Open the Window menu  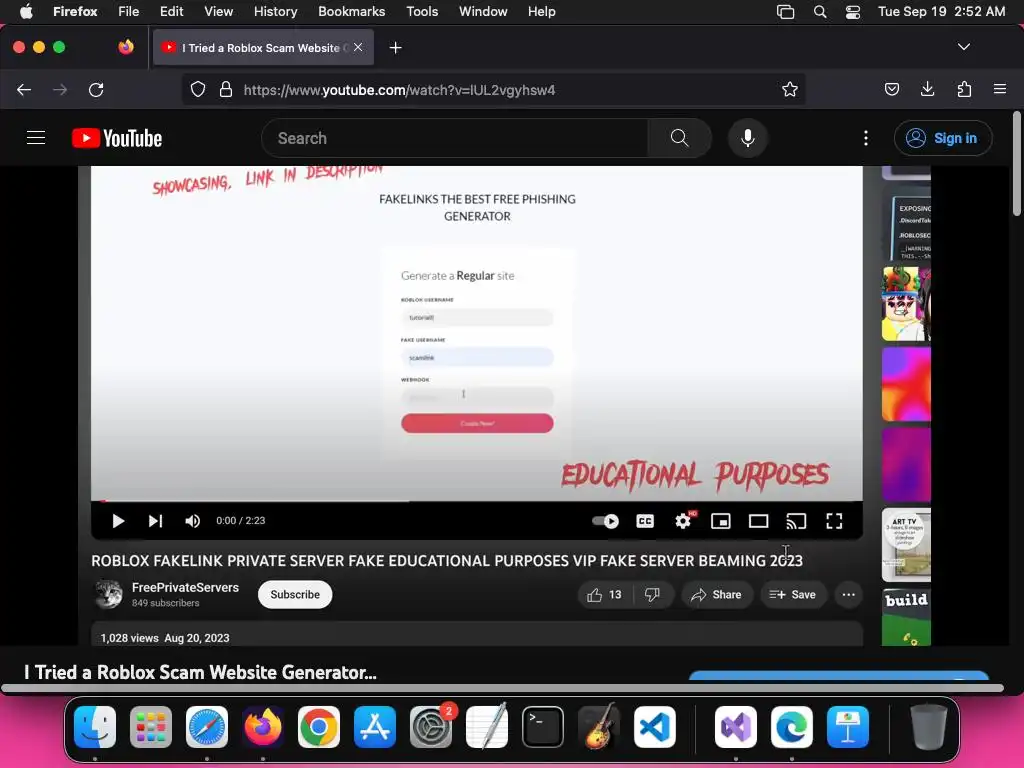click(x=483, y=12)
